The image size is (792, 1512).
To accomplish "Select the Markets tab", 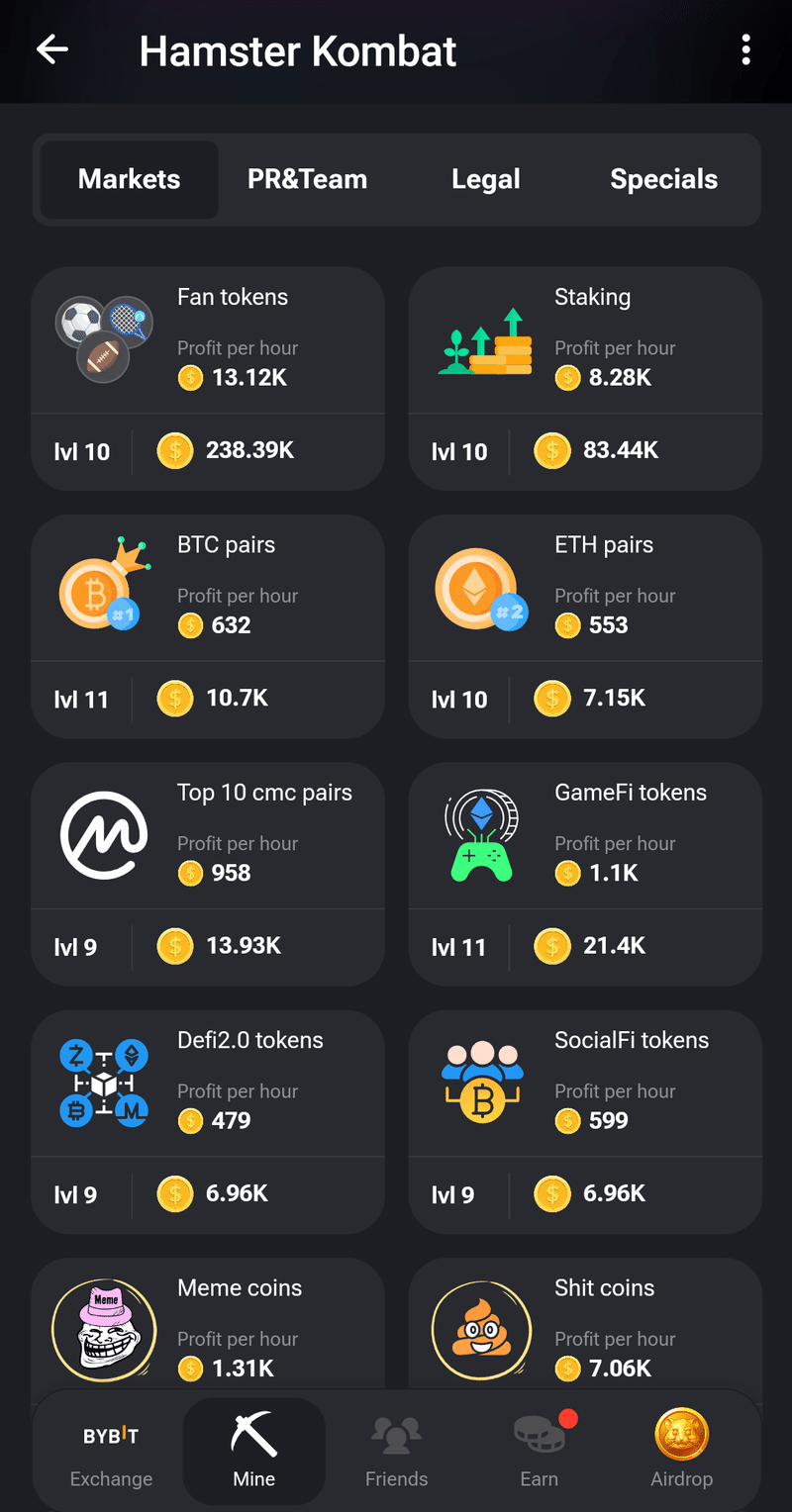I will tap(130, 179).
